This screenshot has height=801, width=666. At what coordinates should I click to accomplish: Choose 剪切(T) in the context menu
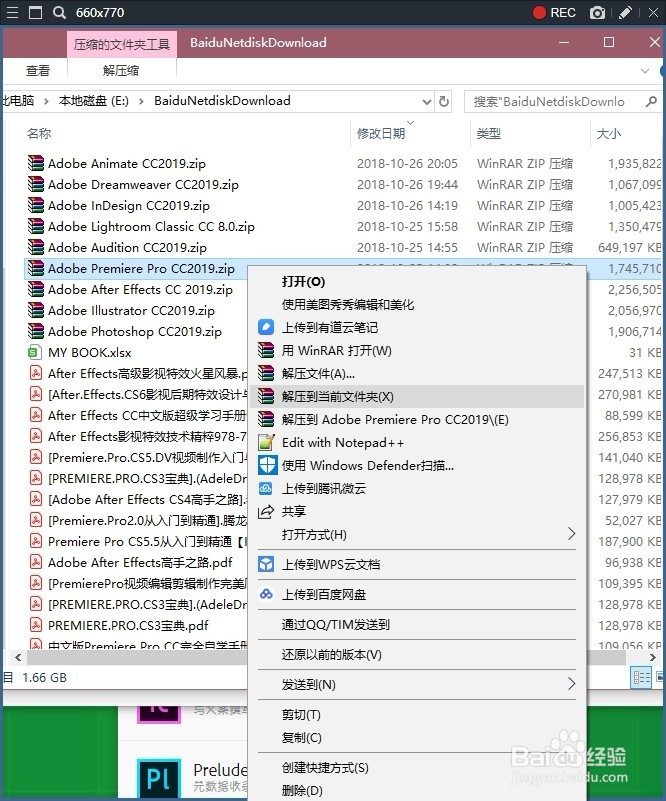tap(301, 714)
